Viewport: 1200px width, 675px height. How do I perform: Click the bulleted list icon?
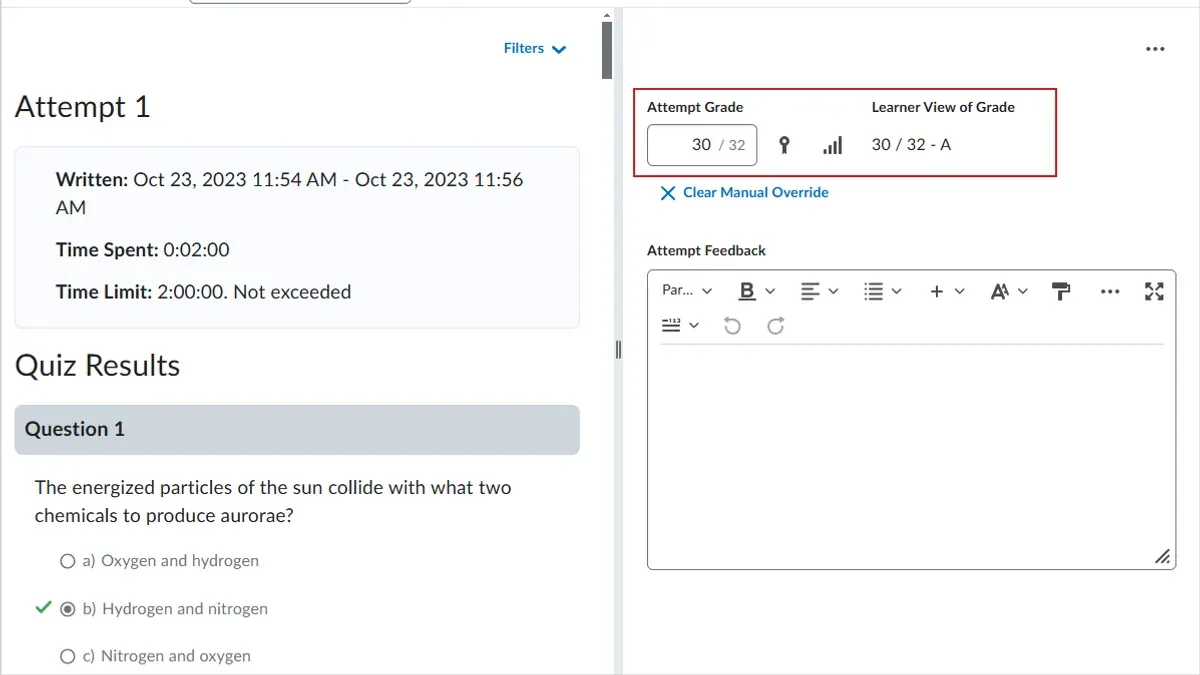873,291
